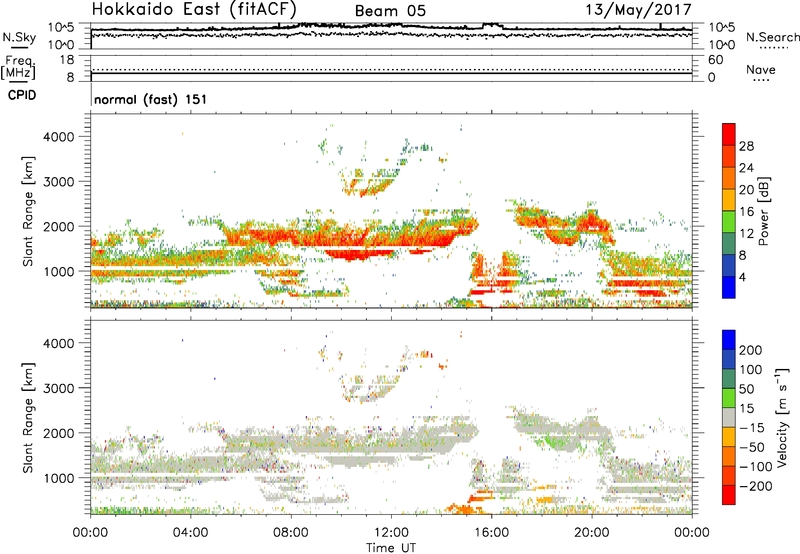Click the date '13/May/2017'

click(638, 9)
